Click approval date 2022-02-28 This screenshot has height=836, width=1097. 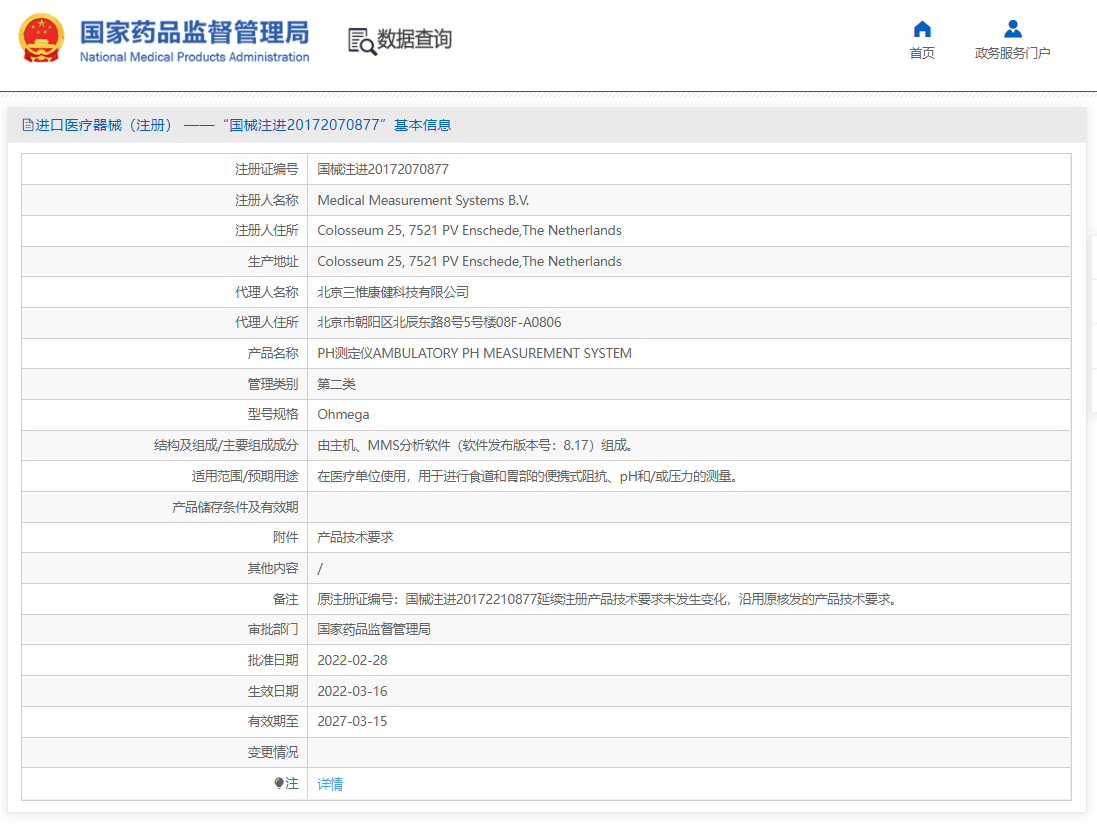coord(352,660)
